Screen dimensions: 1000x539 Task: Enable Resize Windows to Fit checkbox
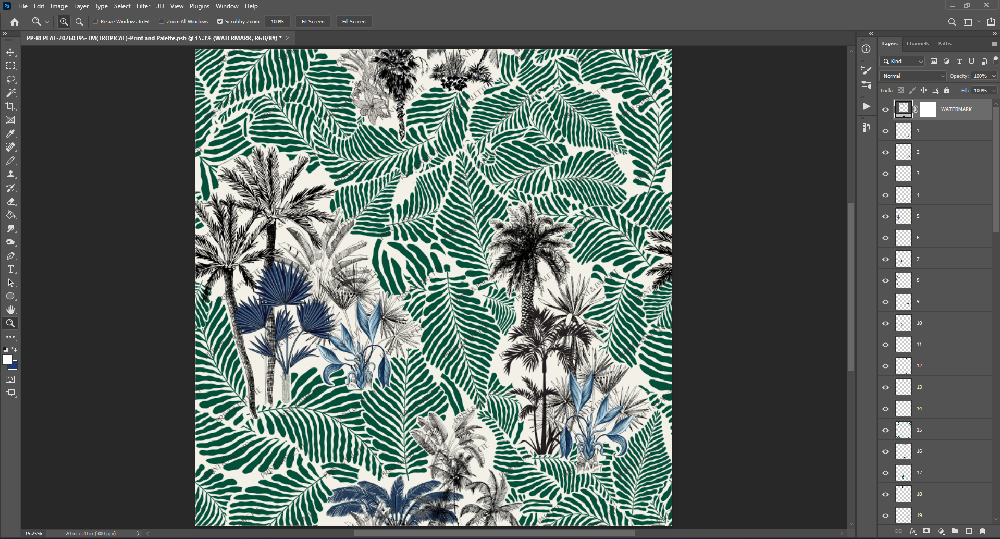pos(96,22)
